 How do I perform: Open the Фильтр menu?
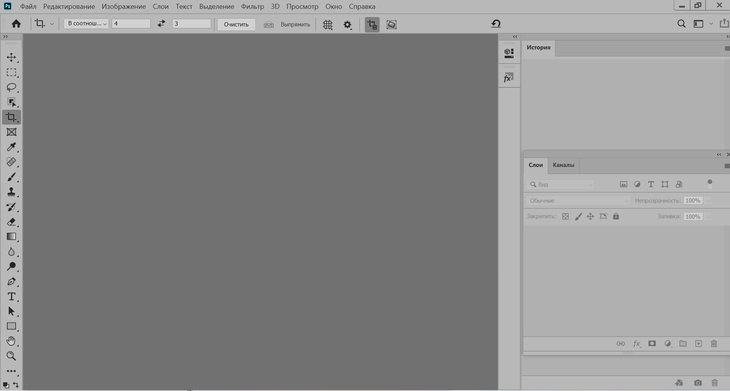point(252,7)
